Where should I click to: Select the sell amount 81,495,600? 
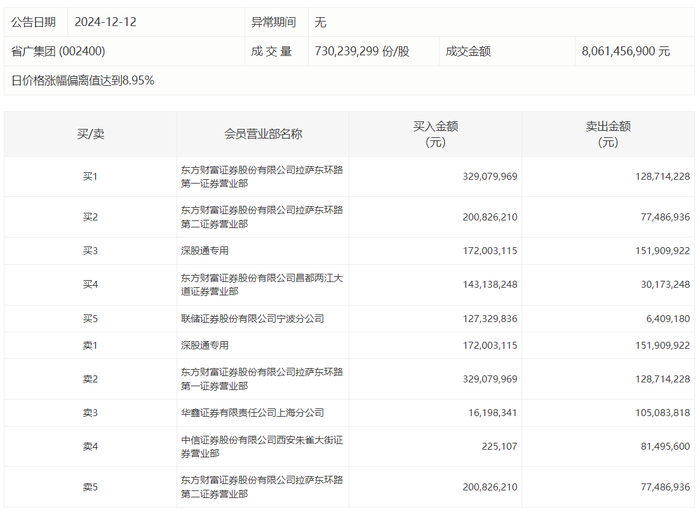(x=665, y=446)
